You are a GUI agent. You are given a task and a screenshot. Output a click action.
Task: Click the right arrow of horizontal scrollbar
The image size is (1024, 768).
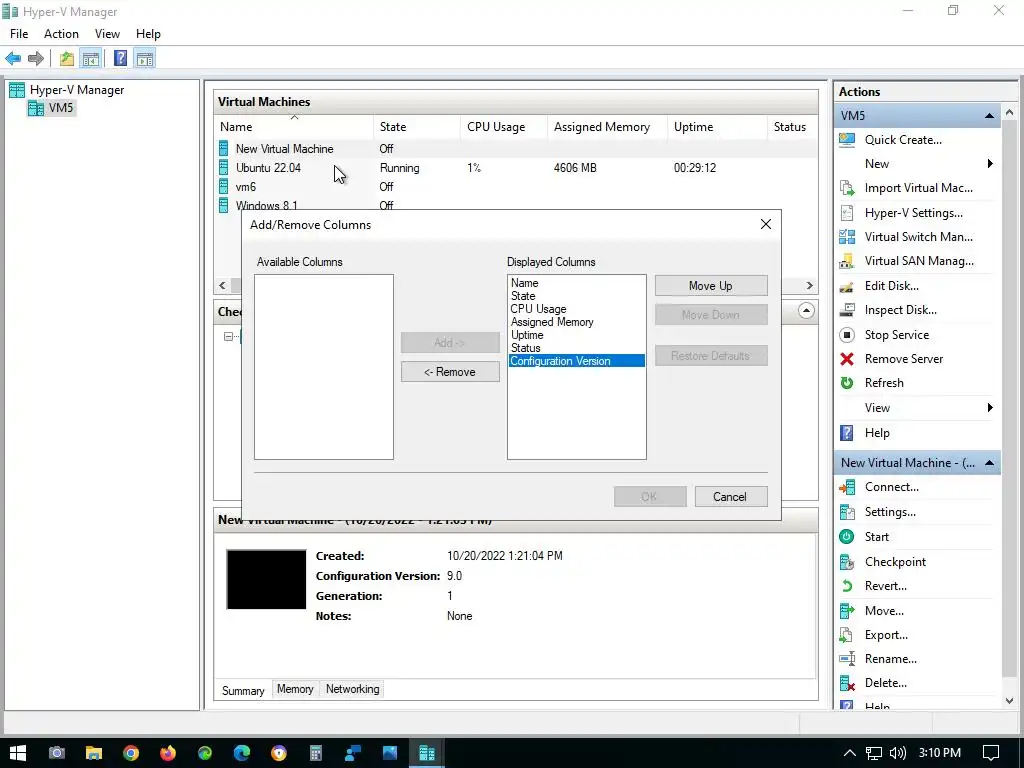click(810, 286)
